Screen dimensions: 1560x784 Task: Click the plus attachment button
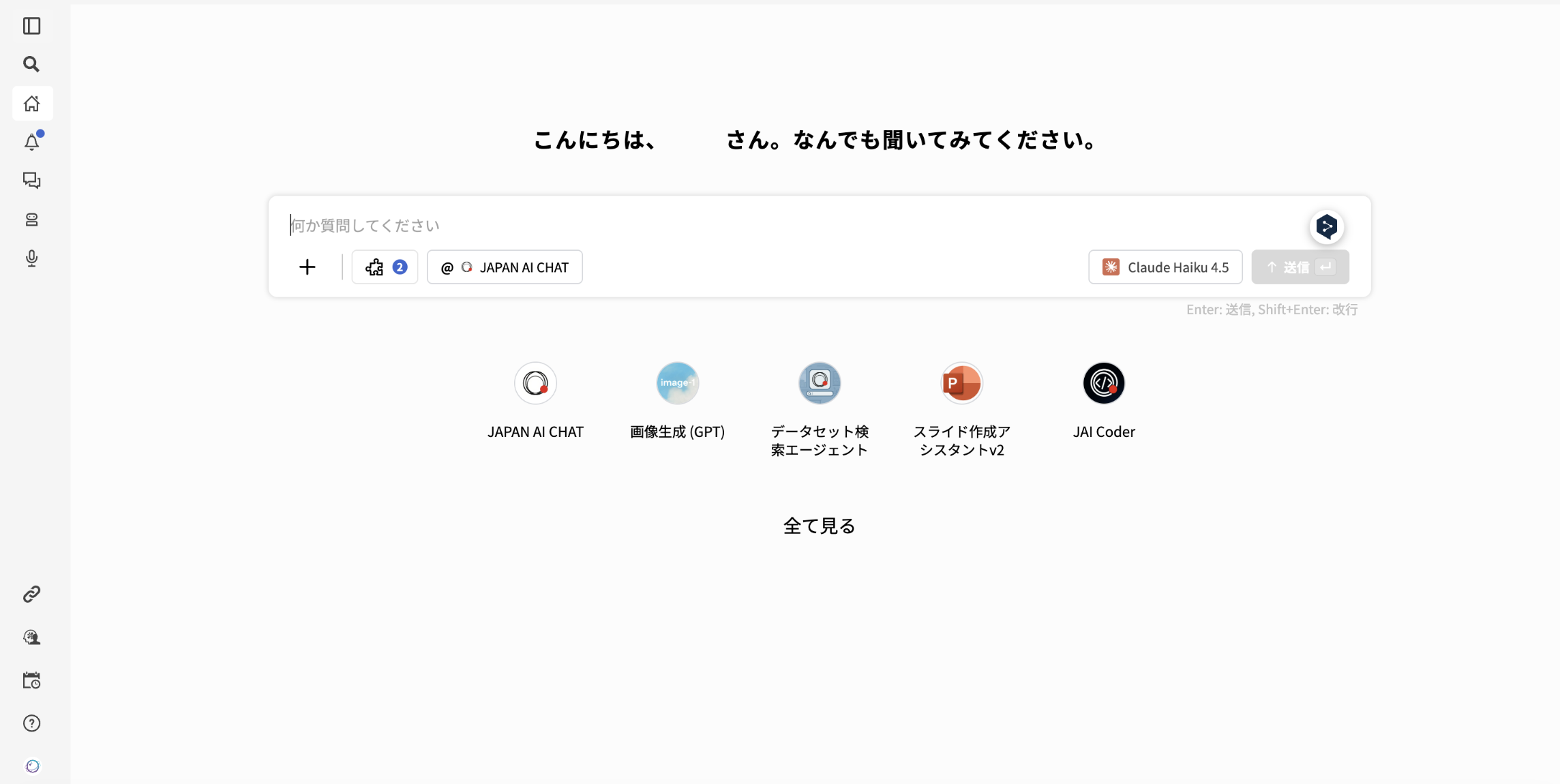[x=307, y=267]
